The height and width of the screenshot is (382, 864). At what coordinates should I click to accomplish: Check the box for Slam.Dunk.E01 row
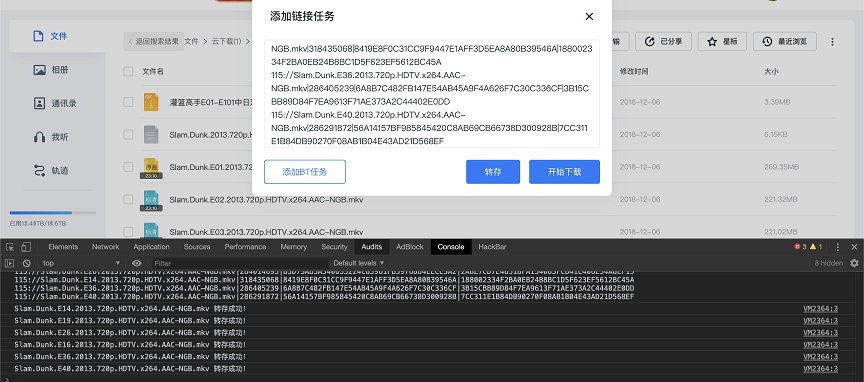point(128,166)
